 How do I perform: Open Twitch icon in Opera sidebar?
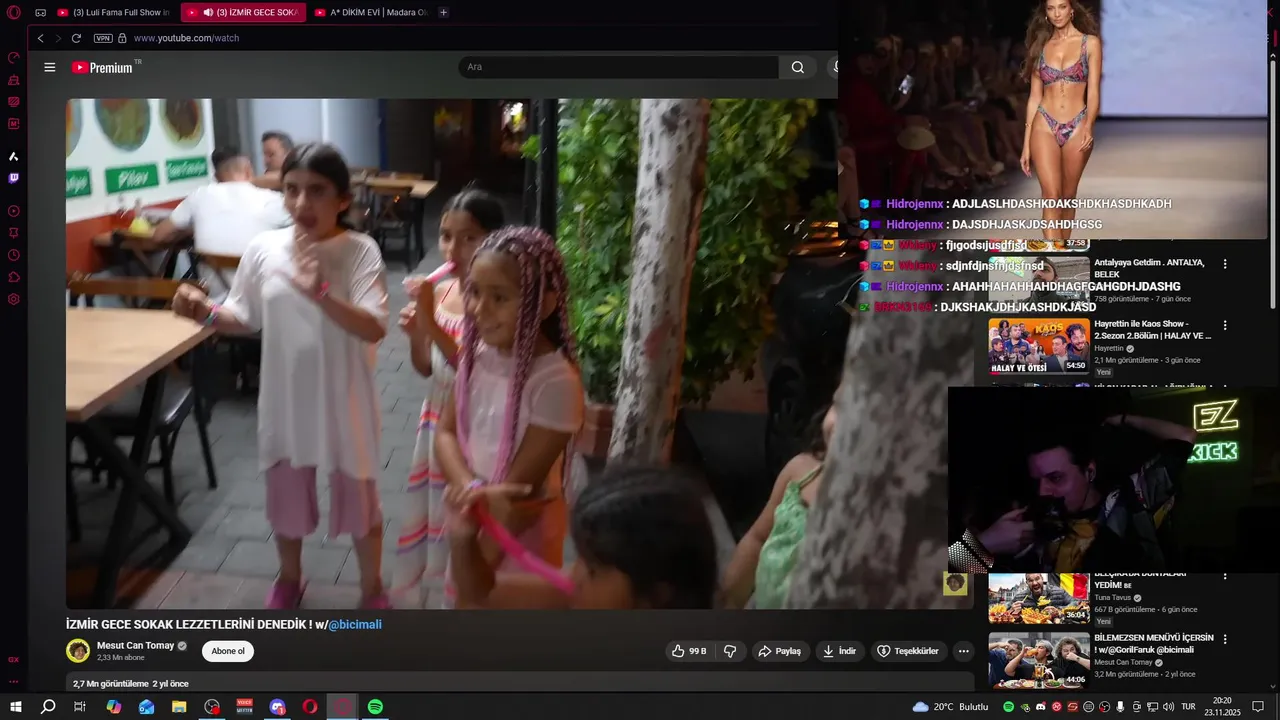coord(14,178)
